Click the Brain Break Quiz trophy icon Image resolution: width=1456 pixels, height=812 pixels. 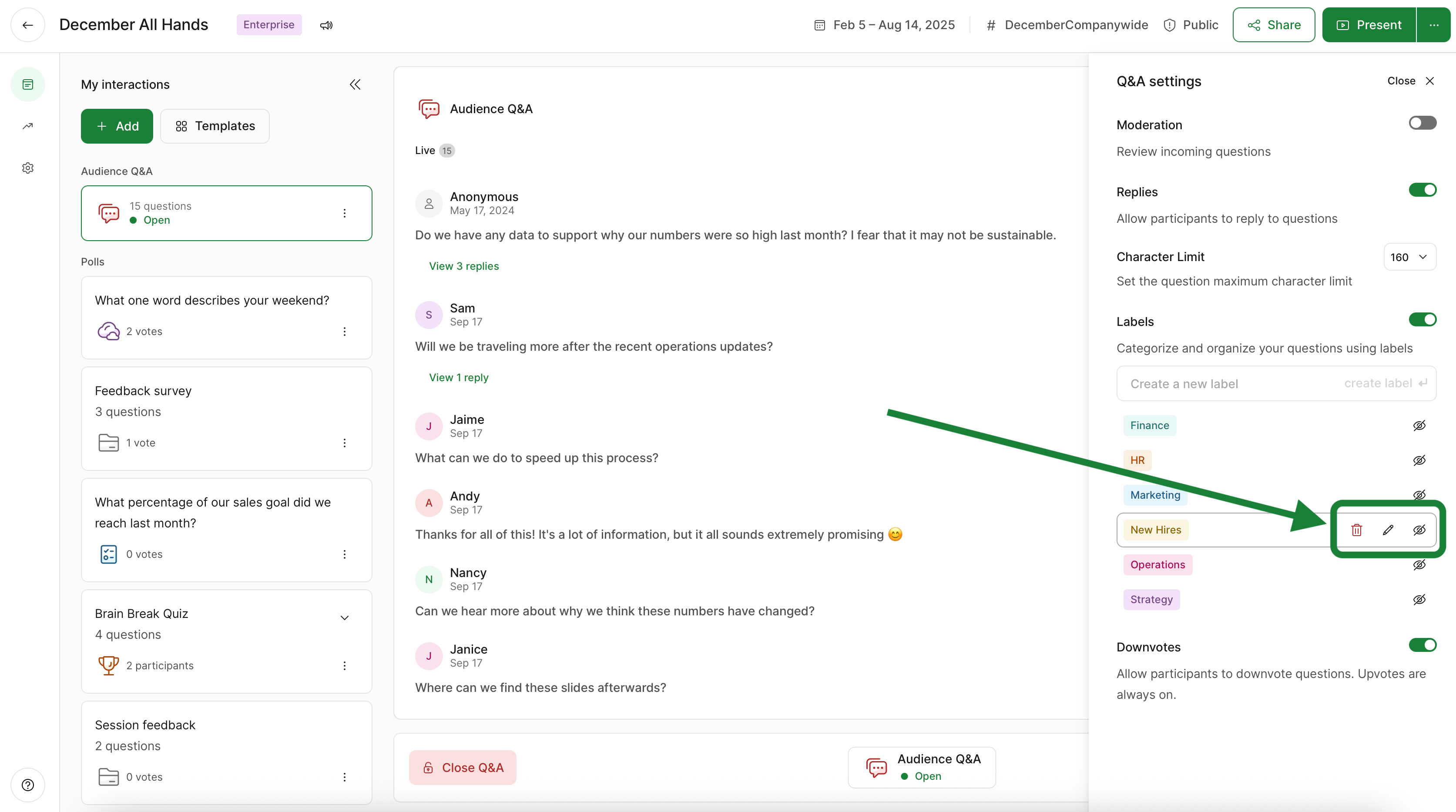(x=108, y=665)
